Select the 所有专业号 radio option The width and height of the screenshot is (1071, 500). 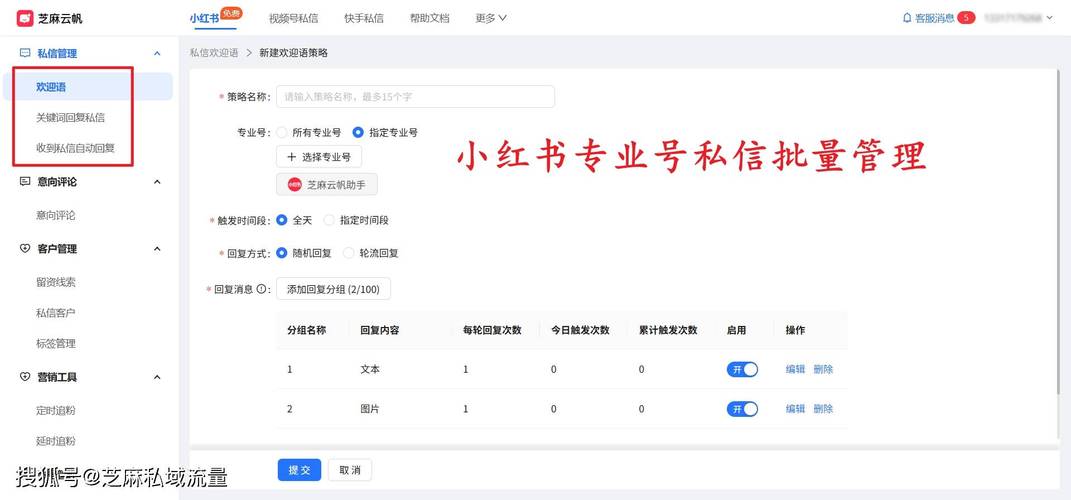[x=282, y=133]
